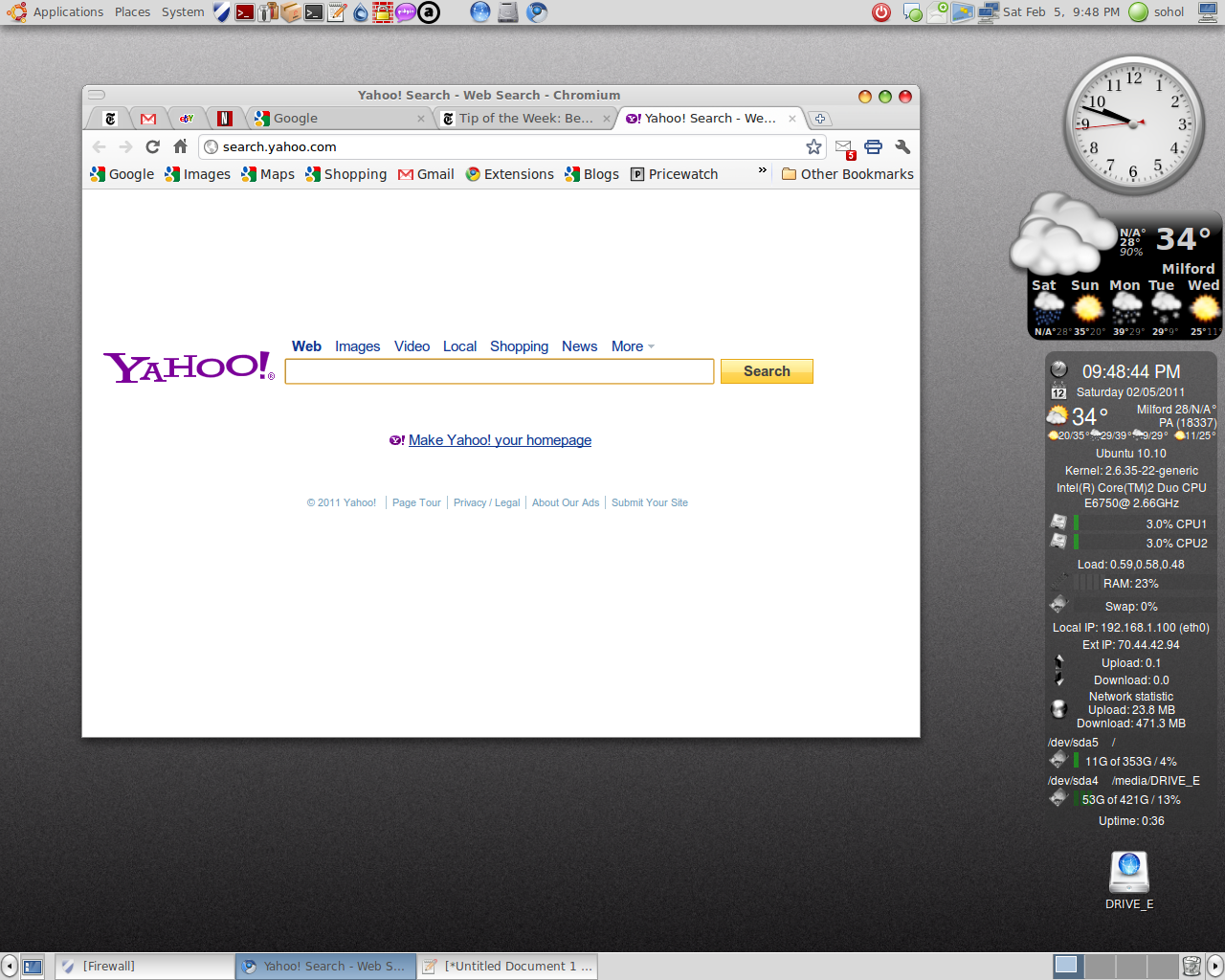
Task: Switch to the eBay pinned tab
Action: click(x=187, y=119)
